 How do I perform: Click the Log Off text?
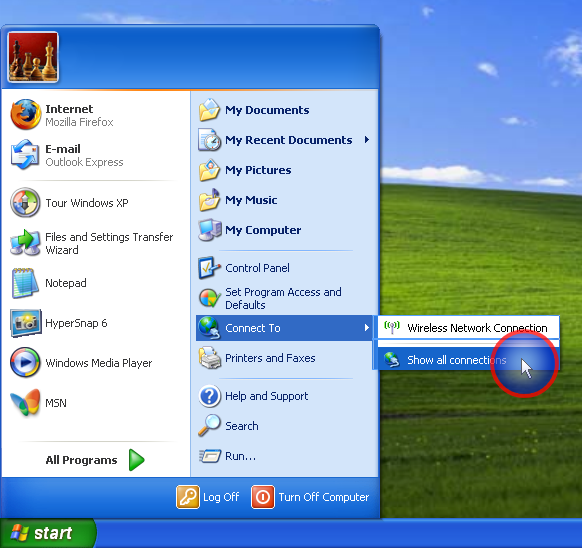(x=221, y=497)
